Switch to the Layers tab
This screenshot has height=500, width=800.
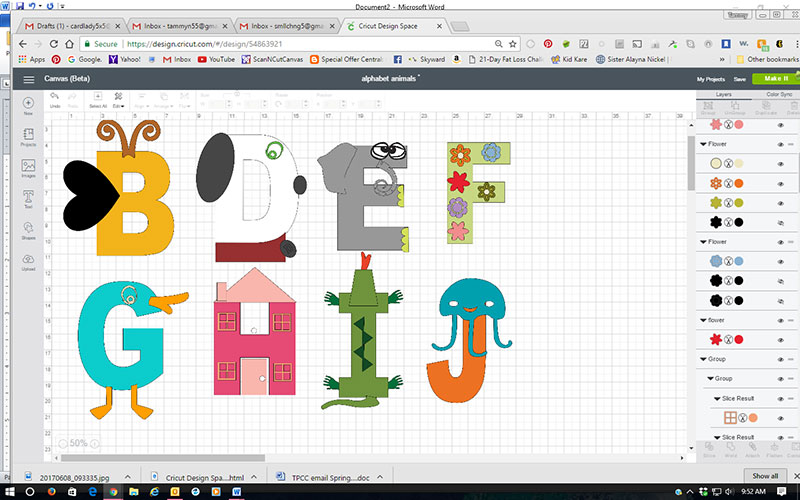(x=723, y=94)
